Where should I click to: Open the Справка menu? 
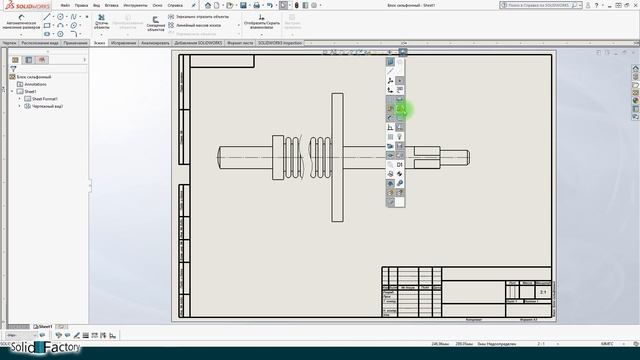[175, 5]
